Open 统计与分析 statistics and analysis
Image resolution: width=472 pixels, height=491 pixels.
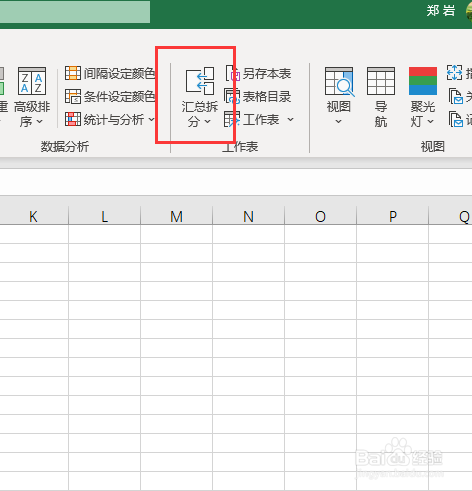(110, 119)
